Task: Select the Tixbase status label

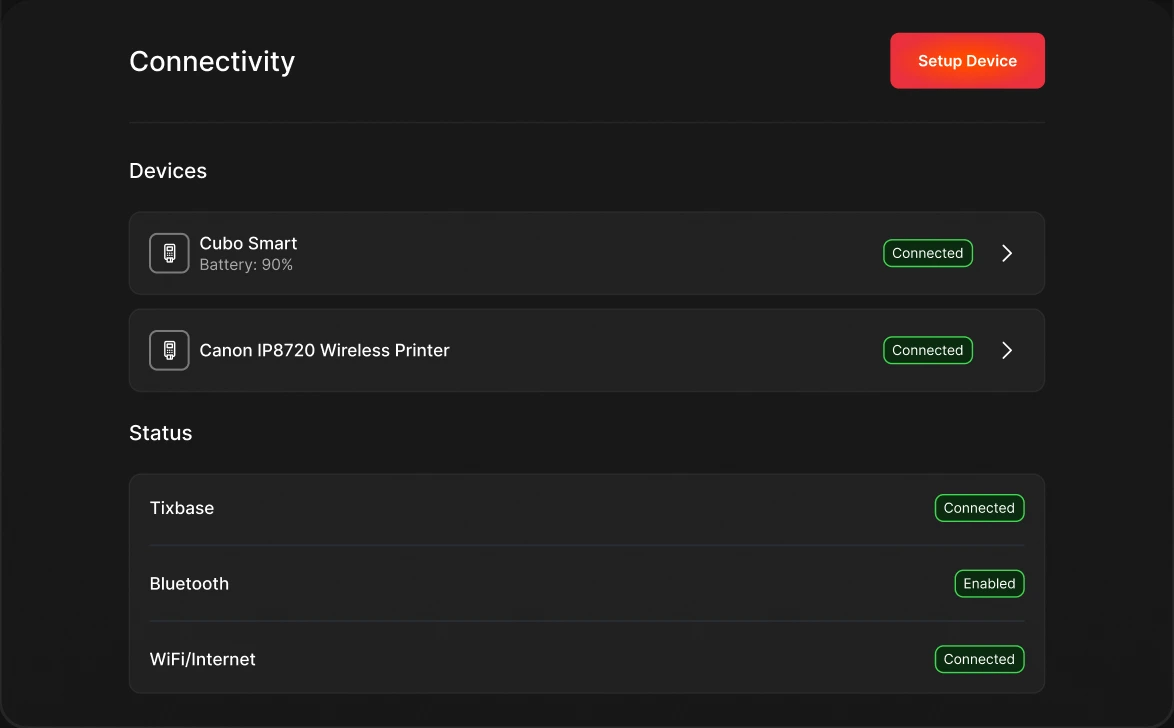Action: click(182, 508)
